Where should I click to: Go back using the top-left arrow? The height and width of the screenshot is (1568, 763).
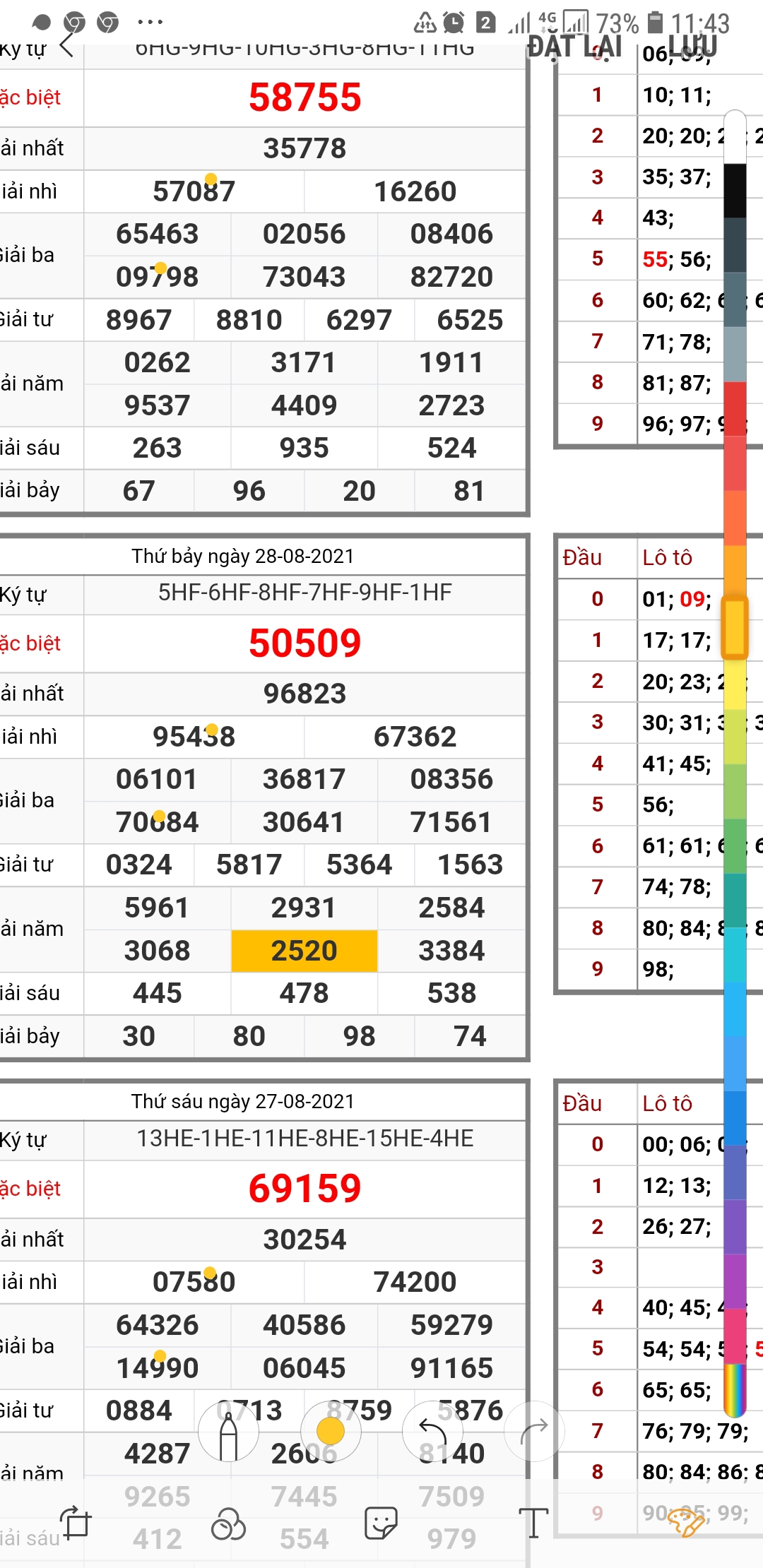click(66, 45)
